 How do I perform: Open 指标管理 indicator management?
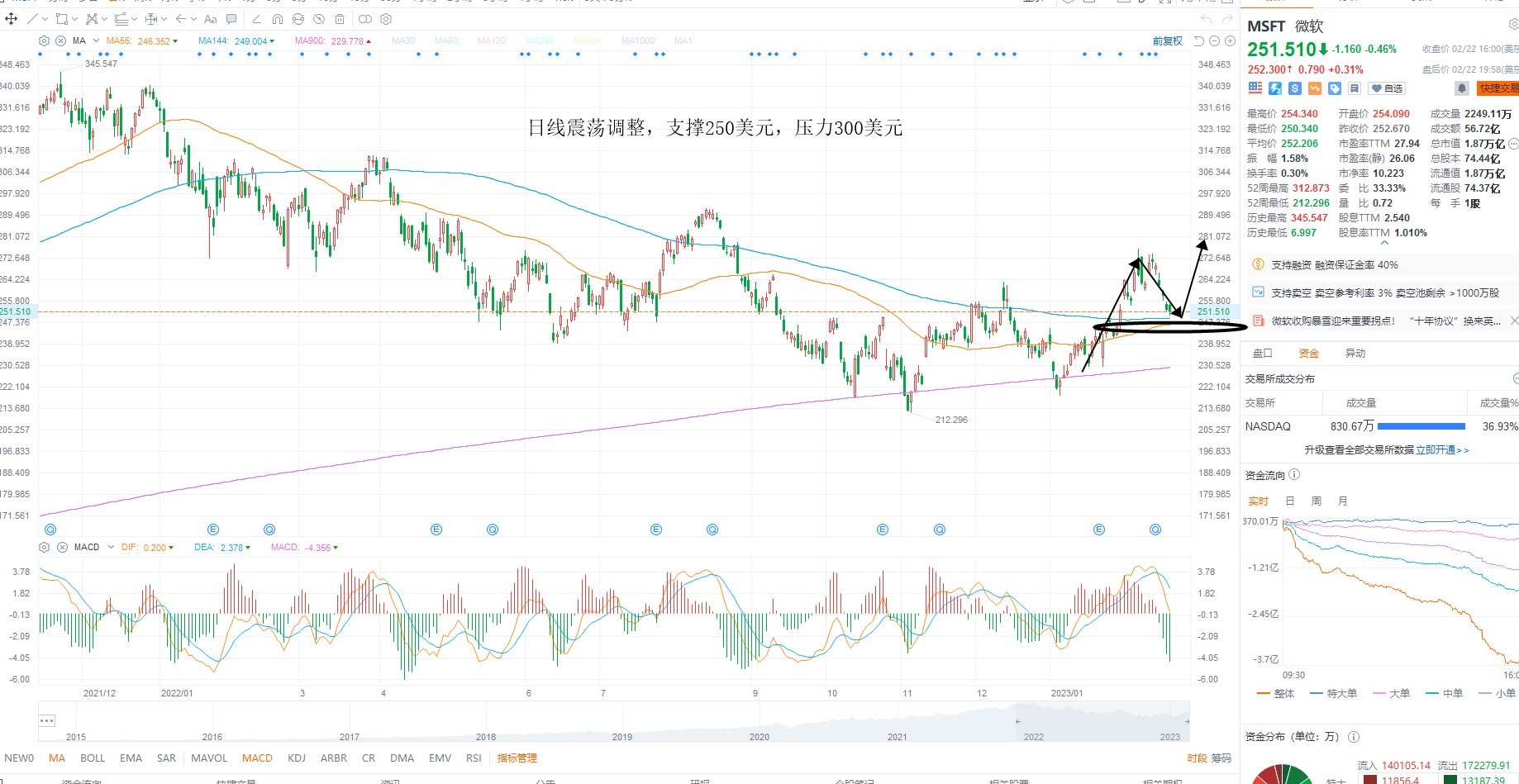click(x=517, y=758)
